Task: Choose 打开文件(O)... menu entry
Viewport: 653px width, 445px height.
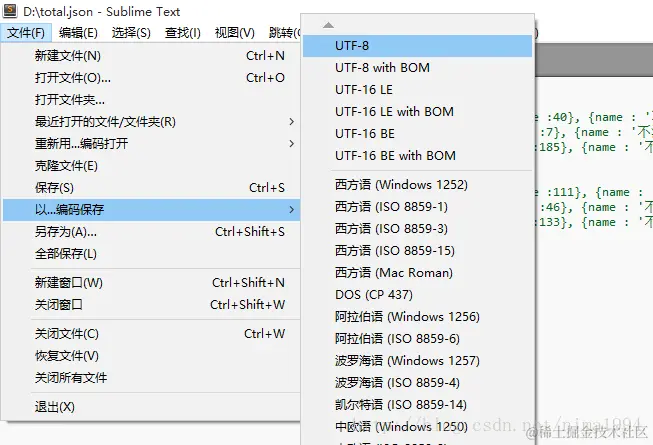Action: click(151, 77)
